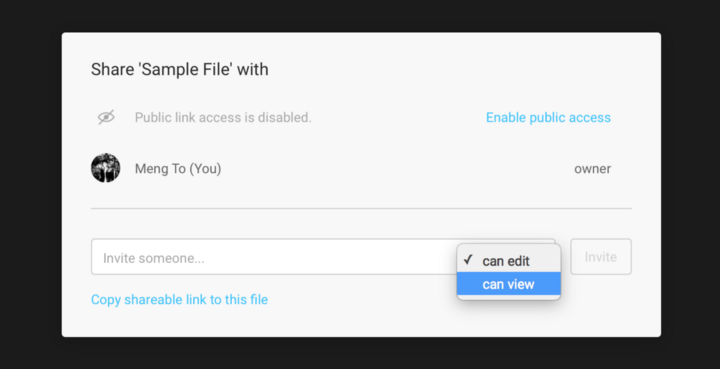
Task: Click the Share 'Sample File' with heading
Action: (x=180, y=70)
